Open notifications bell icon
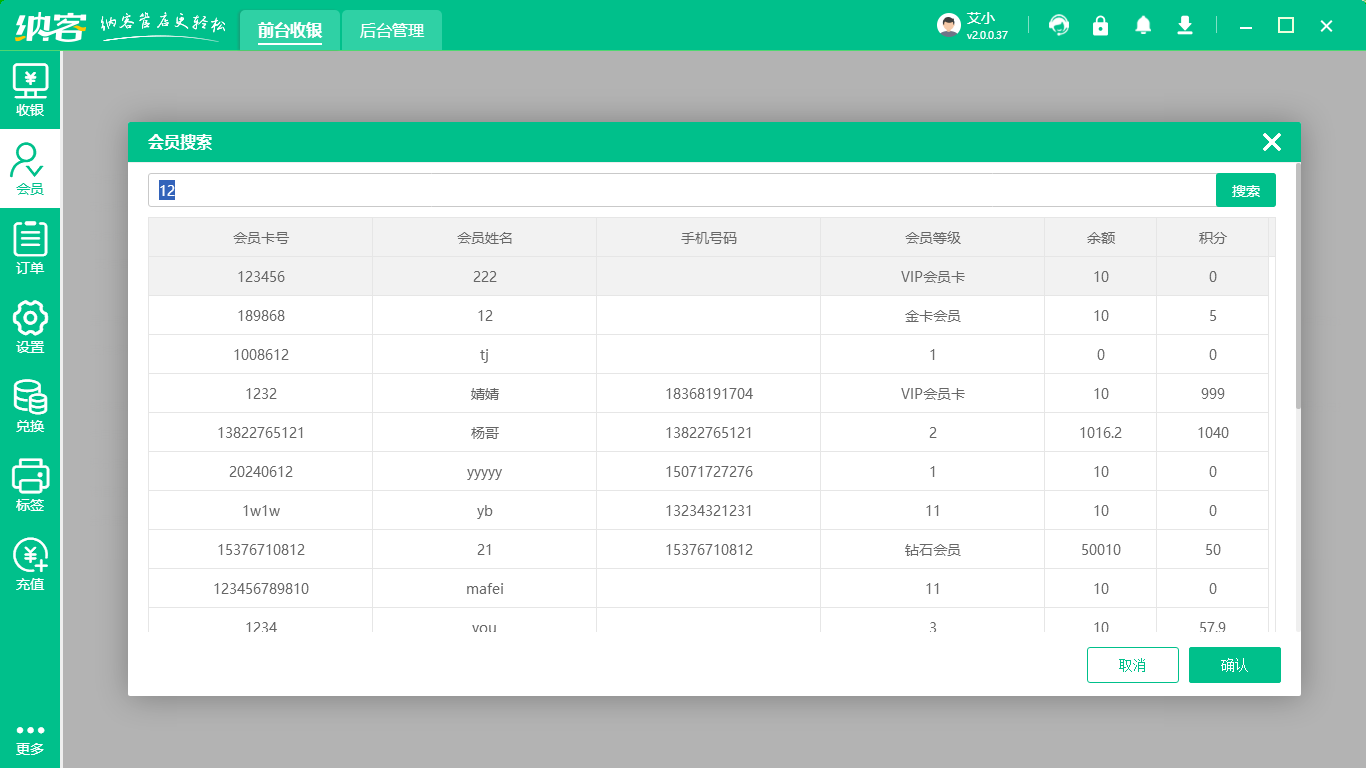1366x768 pixels. pos(1143,26)
